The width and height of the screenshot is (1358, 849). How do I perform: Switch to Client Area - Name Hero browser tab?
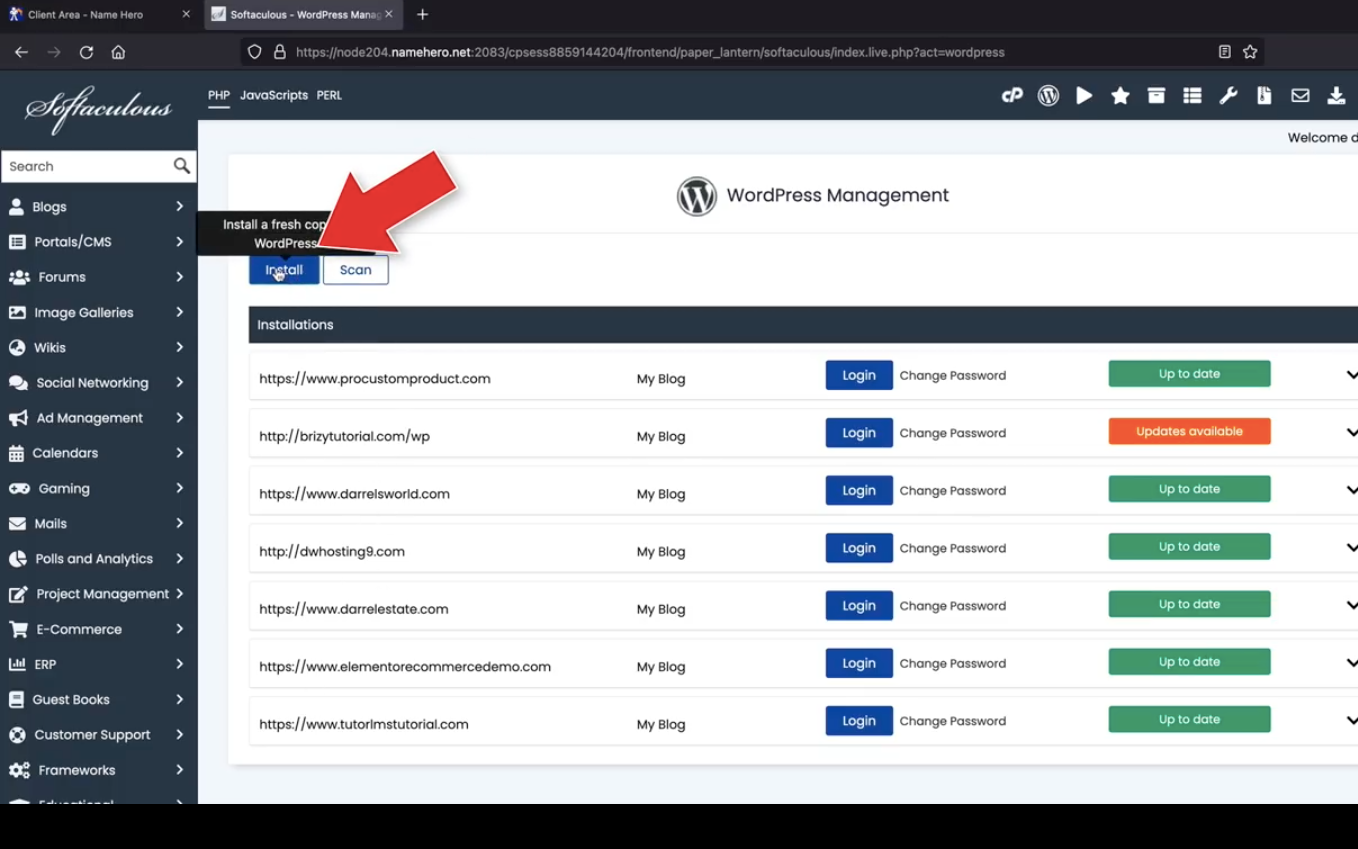coord(99,15)
